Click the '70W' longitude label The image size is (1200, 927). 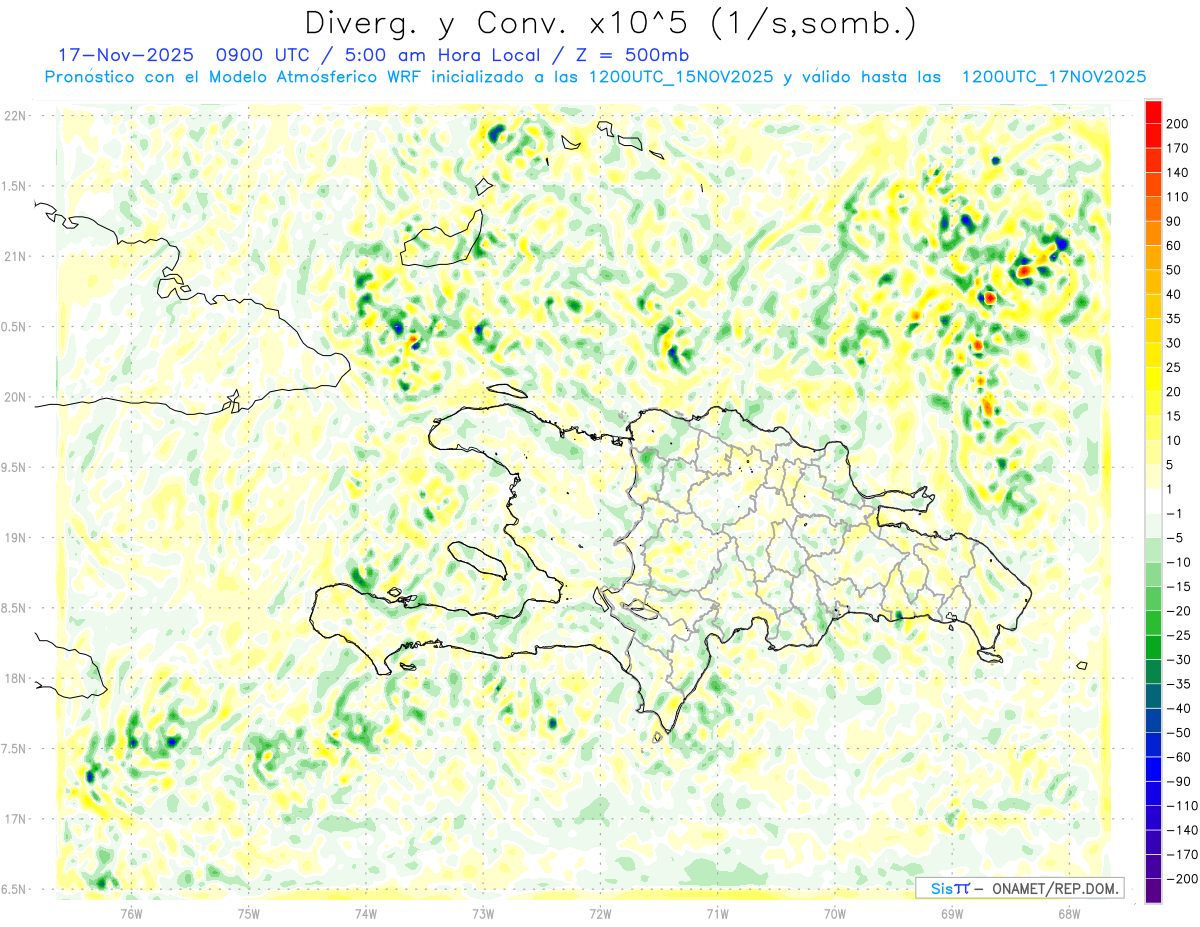point(834,912)
